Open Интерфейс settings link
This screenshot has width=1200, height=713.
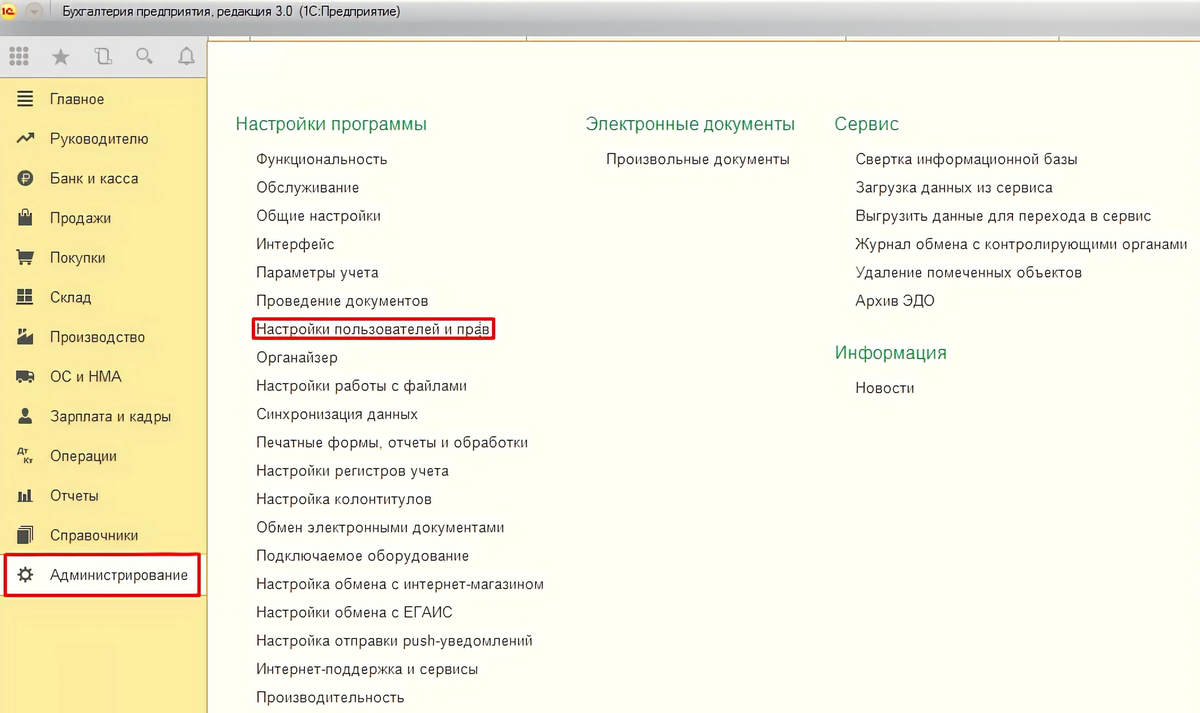pyautogui.click(x=295, y=244)
